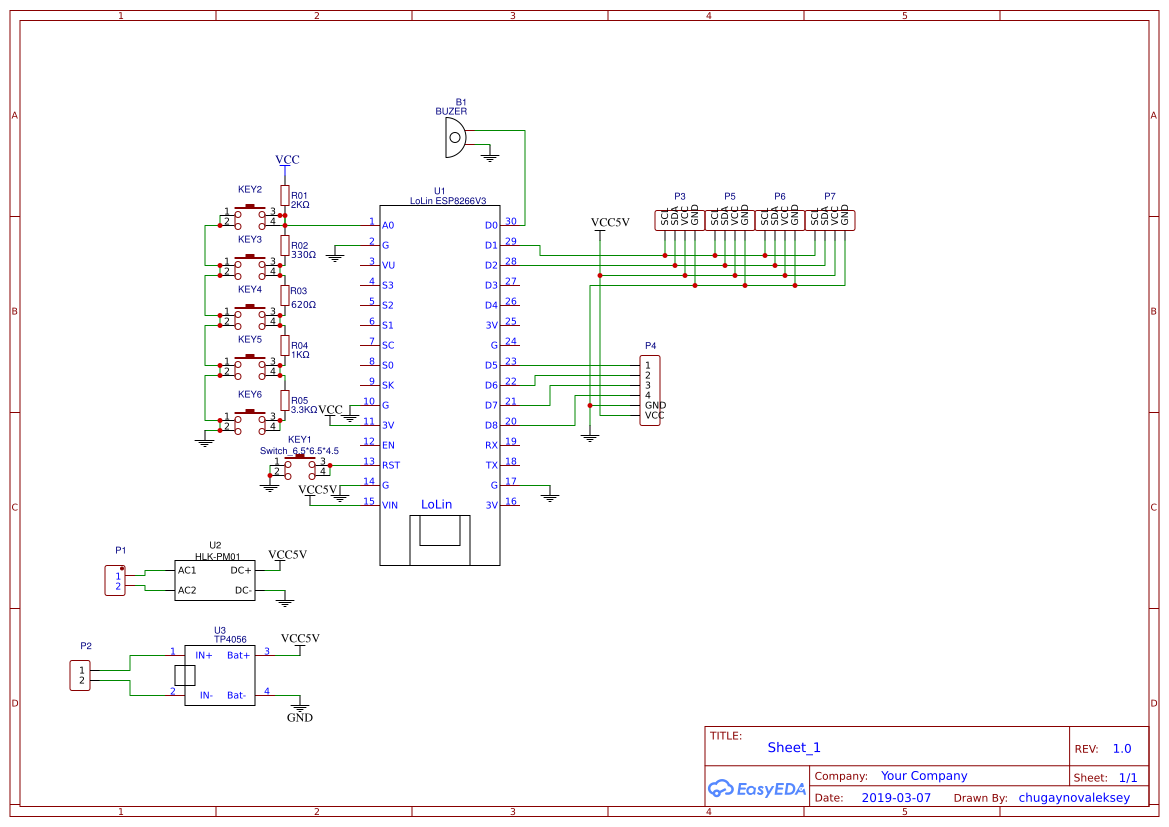Pick the P6 I2C connector symbol
The width and height of the screenshot is (1169, 827).
coord(780,220)
